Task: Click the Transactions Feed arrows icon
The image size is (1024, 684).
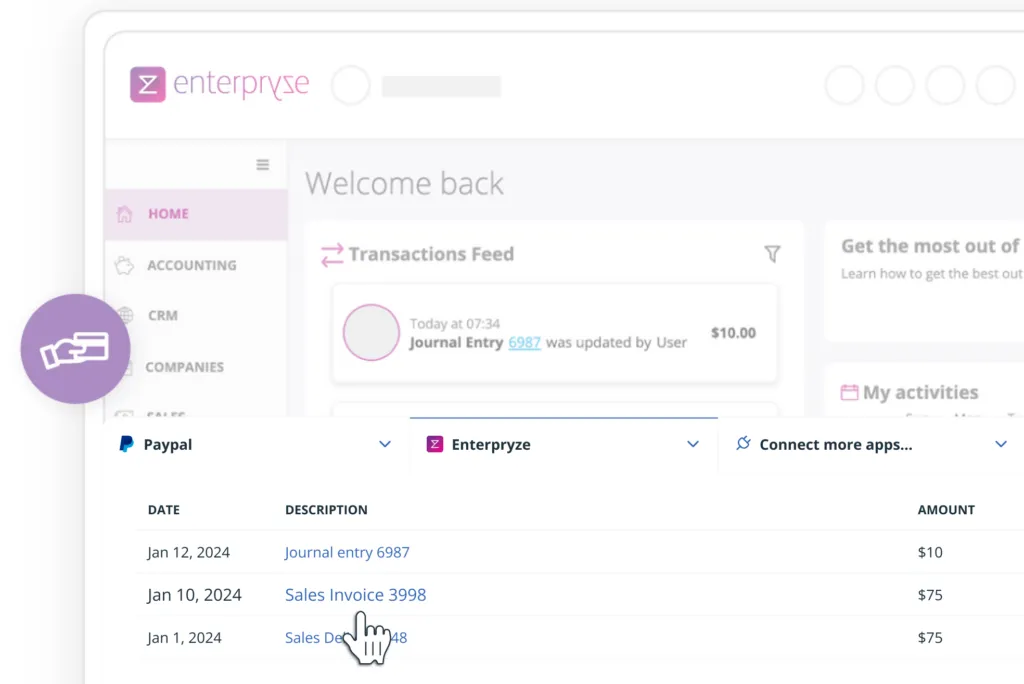Action: [332, 255]
